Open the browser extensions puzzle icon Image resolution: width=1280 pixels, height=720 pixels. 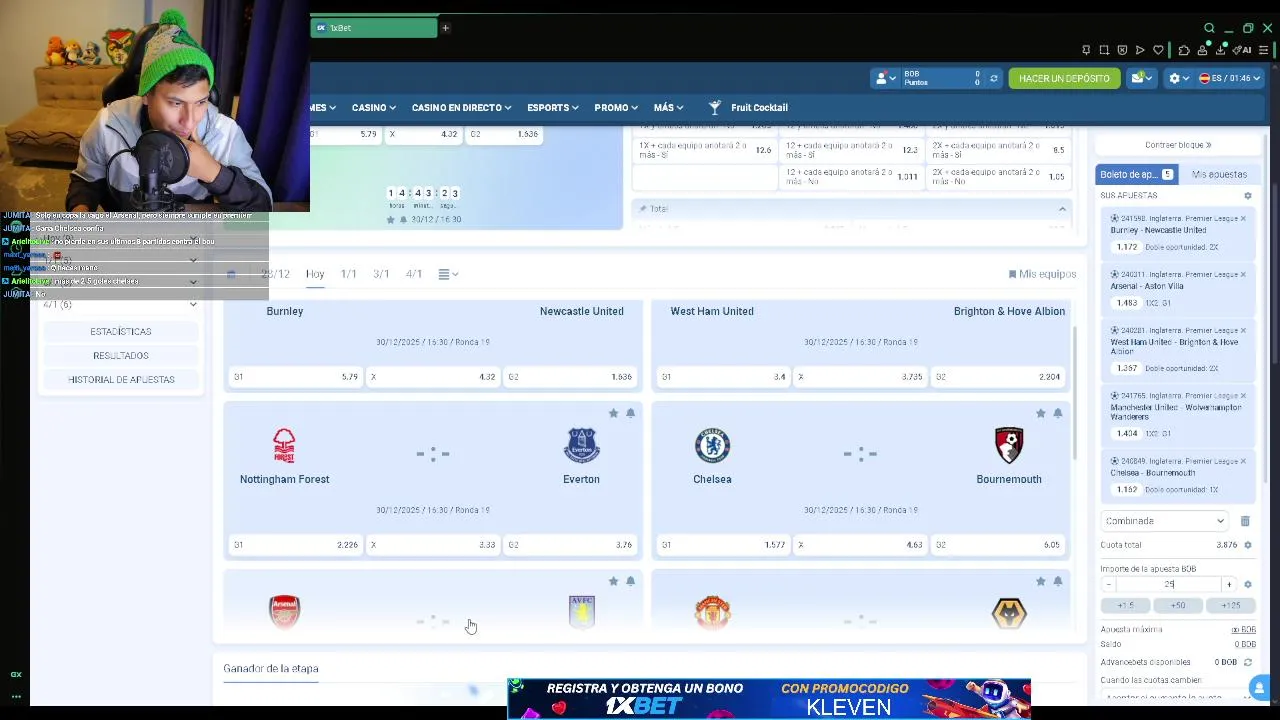coord(1184,50)
